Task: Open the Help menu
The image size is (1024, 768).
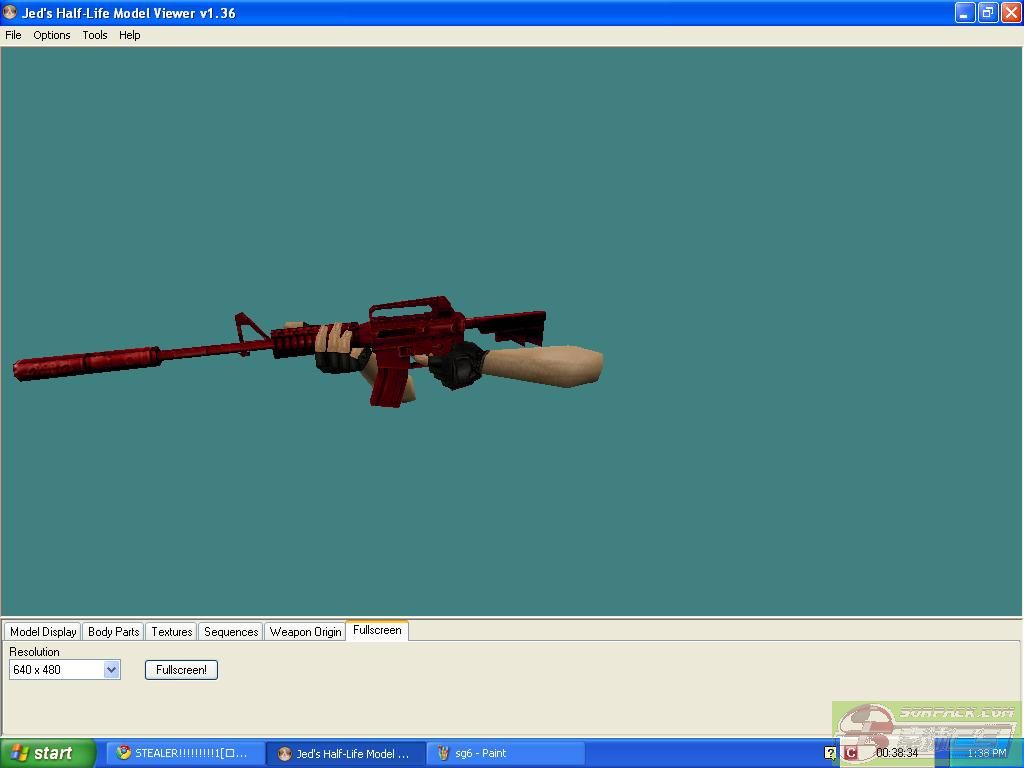Action: pos(130,35)
